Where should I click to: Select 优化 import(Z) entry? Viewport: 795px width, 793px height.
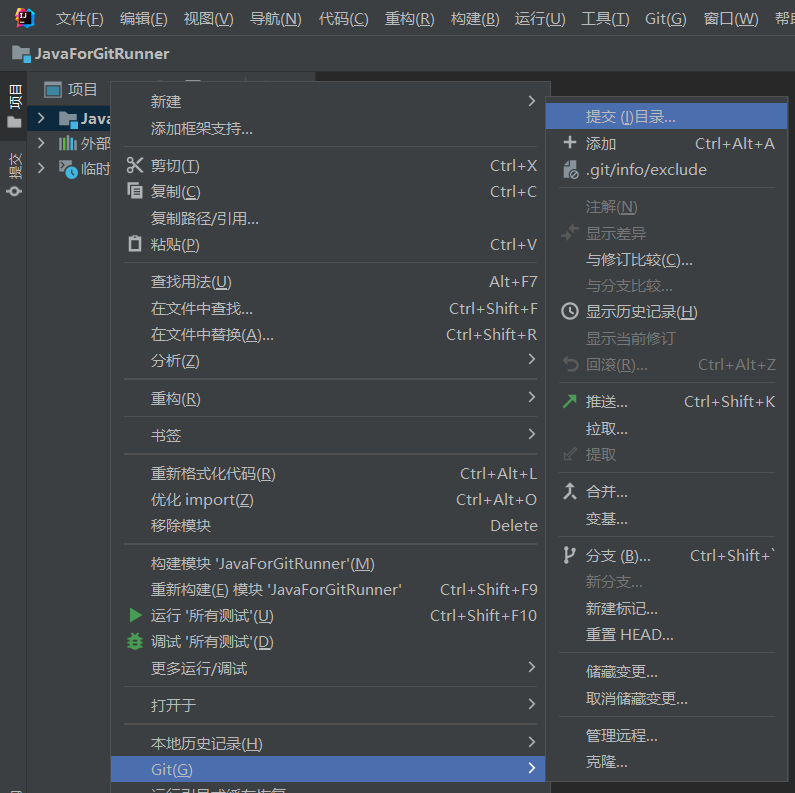tap(330, 499)
